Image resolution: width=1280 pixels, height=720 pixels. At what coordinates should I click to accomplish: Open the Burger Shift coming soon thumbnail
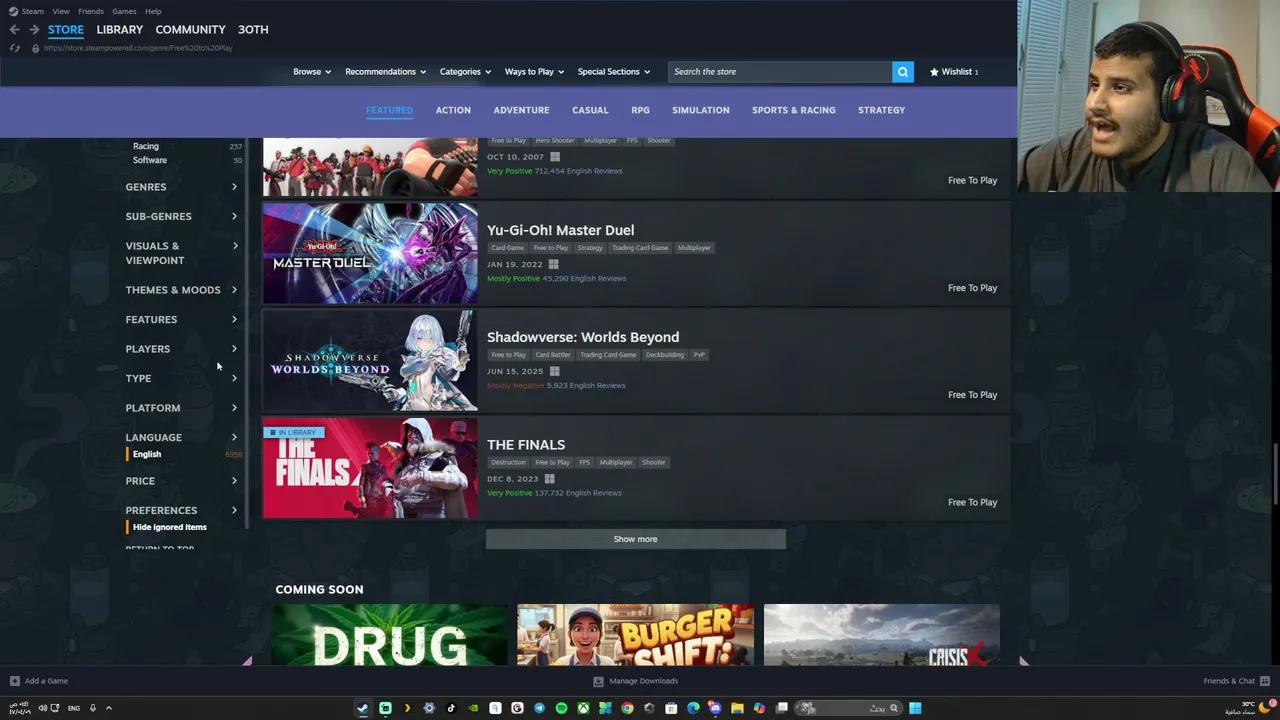click(635, 635)
